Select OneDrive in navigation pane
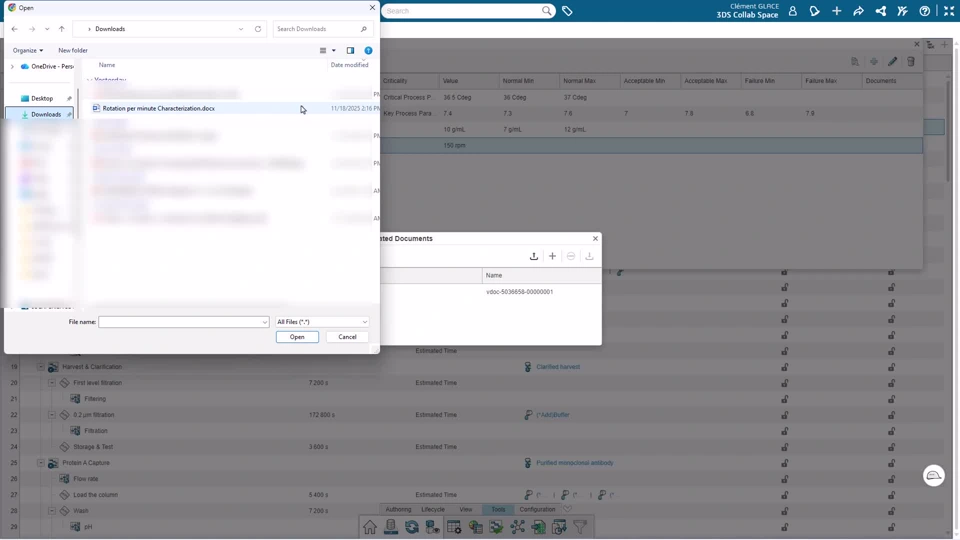Image resolution: width=960 pixels, height=540 pixels. click(47, 66)
